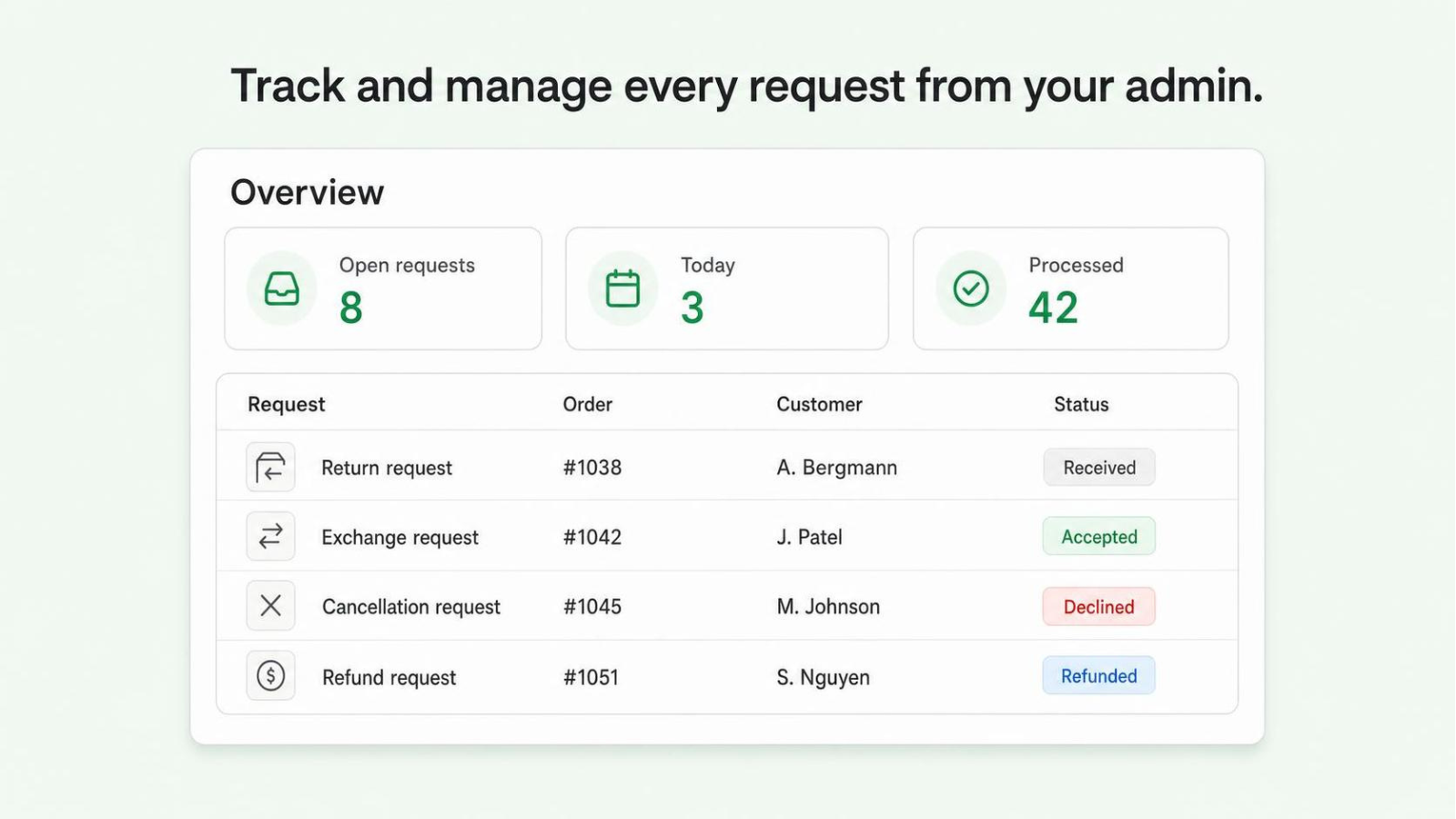Click the Customer column header
The height and width of the screenshot is (819, 1456).
(x=819, y=404)
